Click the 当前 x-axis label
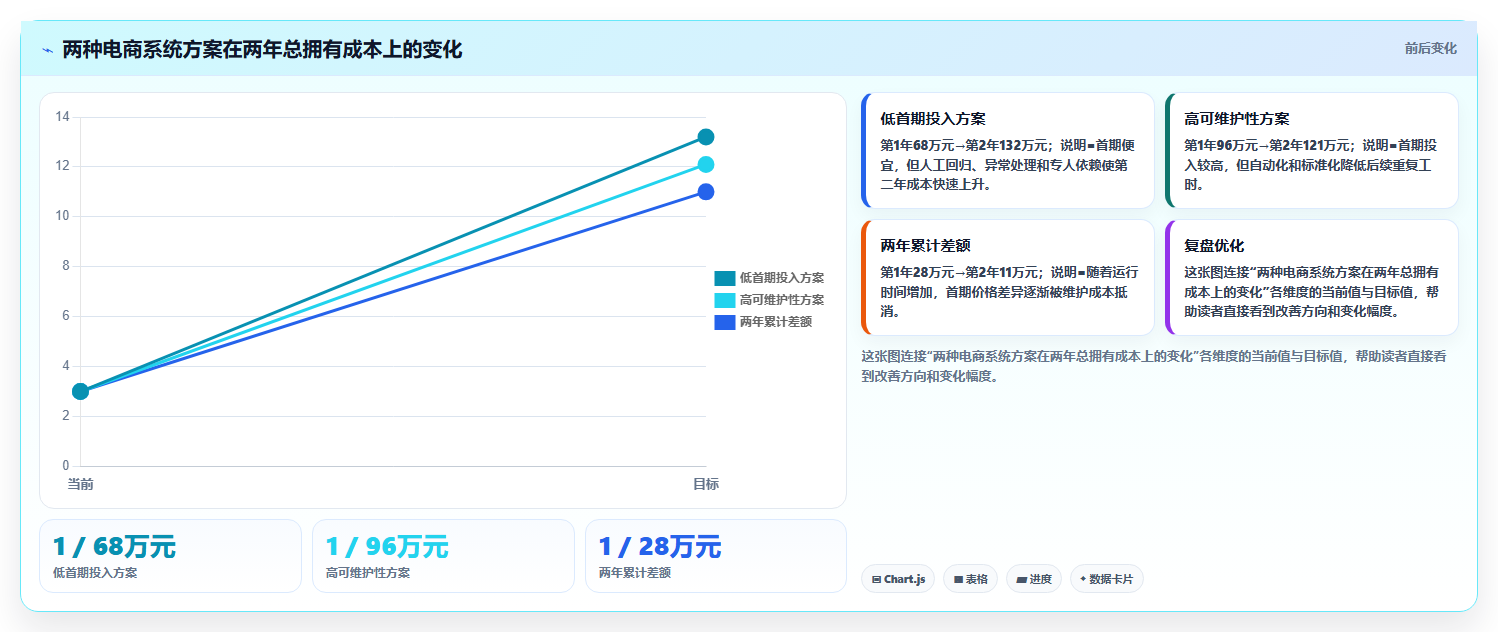Image resolution: width=1498 pixels, height=632 pixels. click(81, 484)
